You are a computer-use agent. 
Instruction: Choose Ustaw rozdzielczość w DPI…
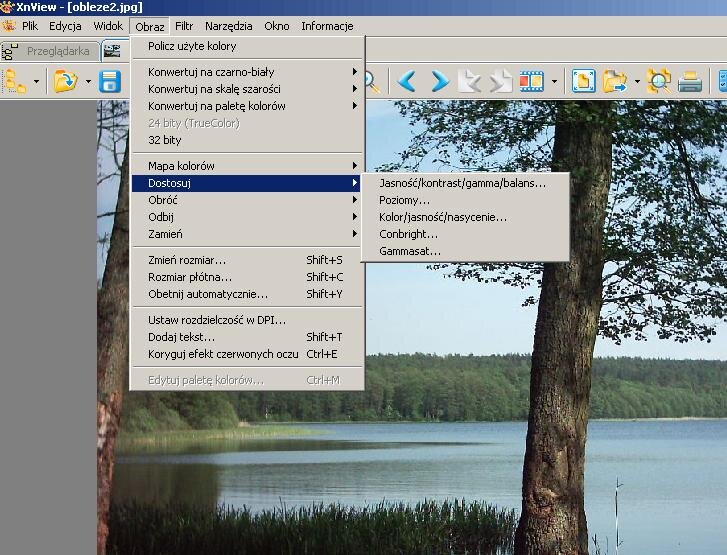coord(248,320)
